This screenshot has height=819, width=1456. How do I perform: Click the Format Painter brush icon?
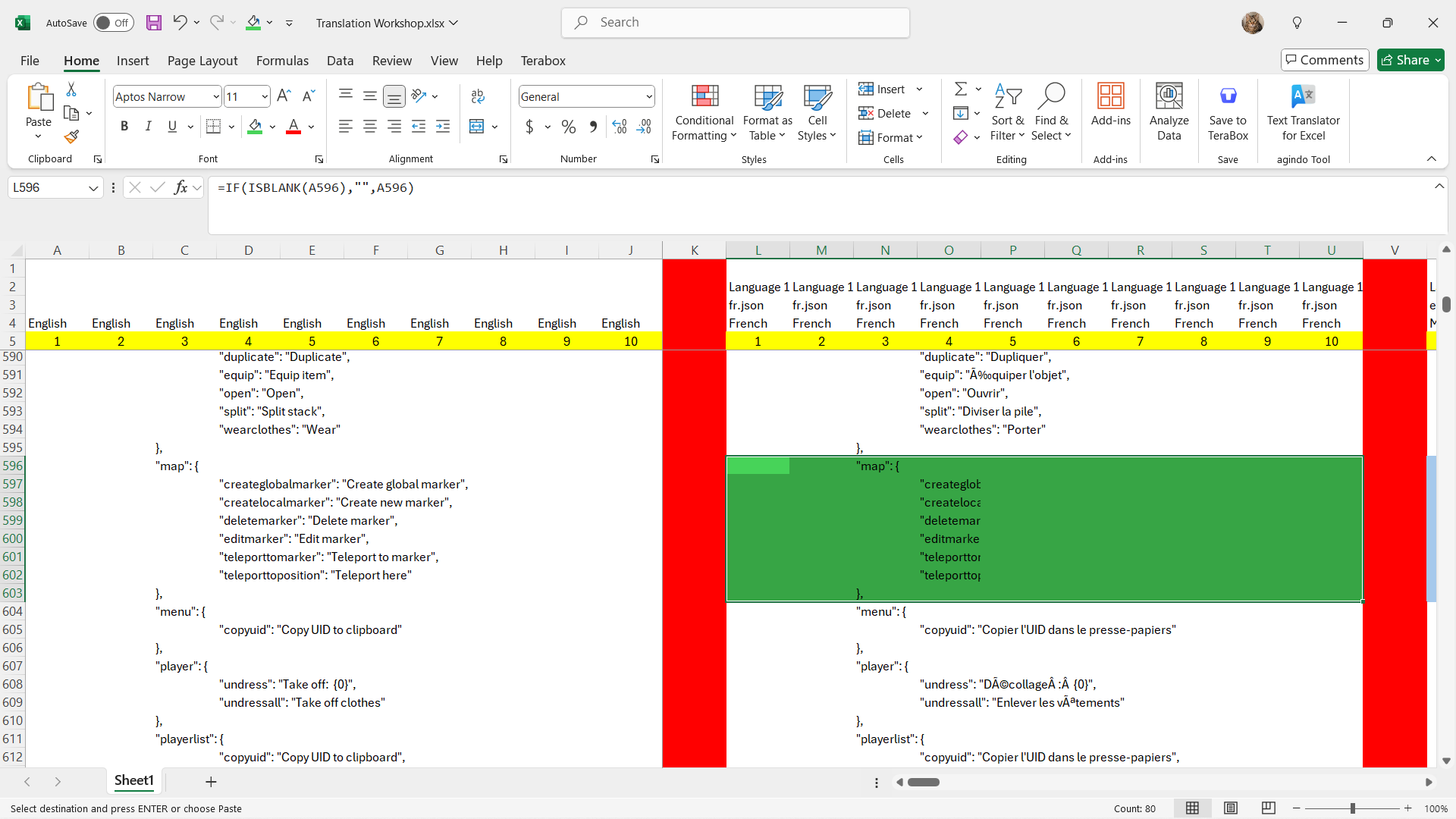[71, 137]
